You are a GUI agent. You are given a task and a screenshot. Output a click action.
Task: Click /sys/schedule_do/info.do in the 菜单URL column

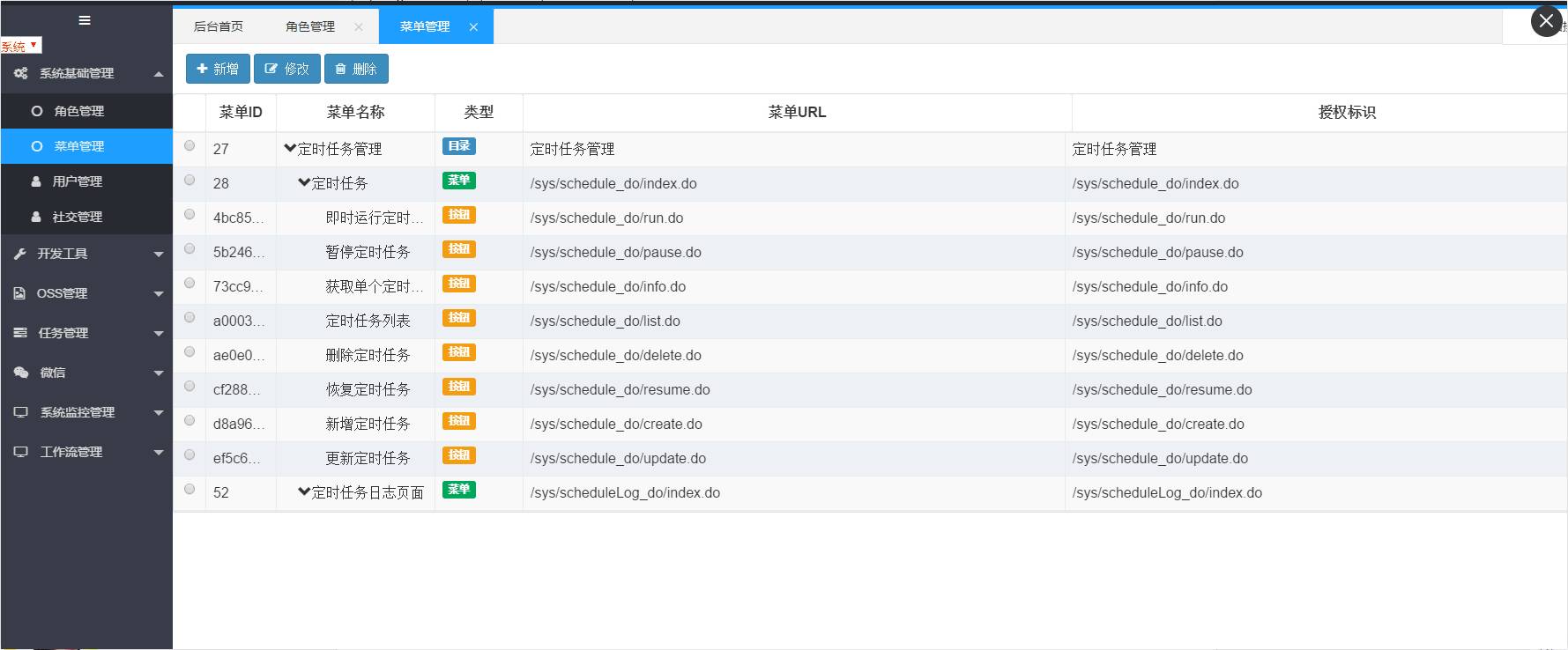608,286
